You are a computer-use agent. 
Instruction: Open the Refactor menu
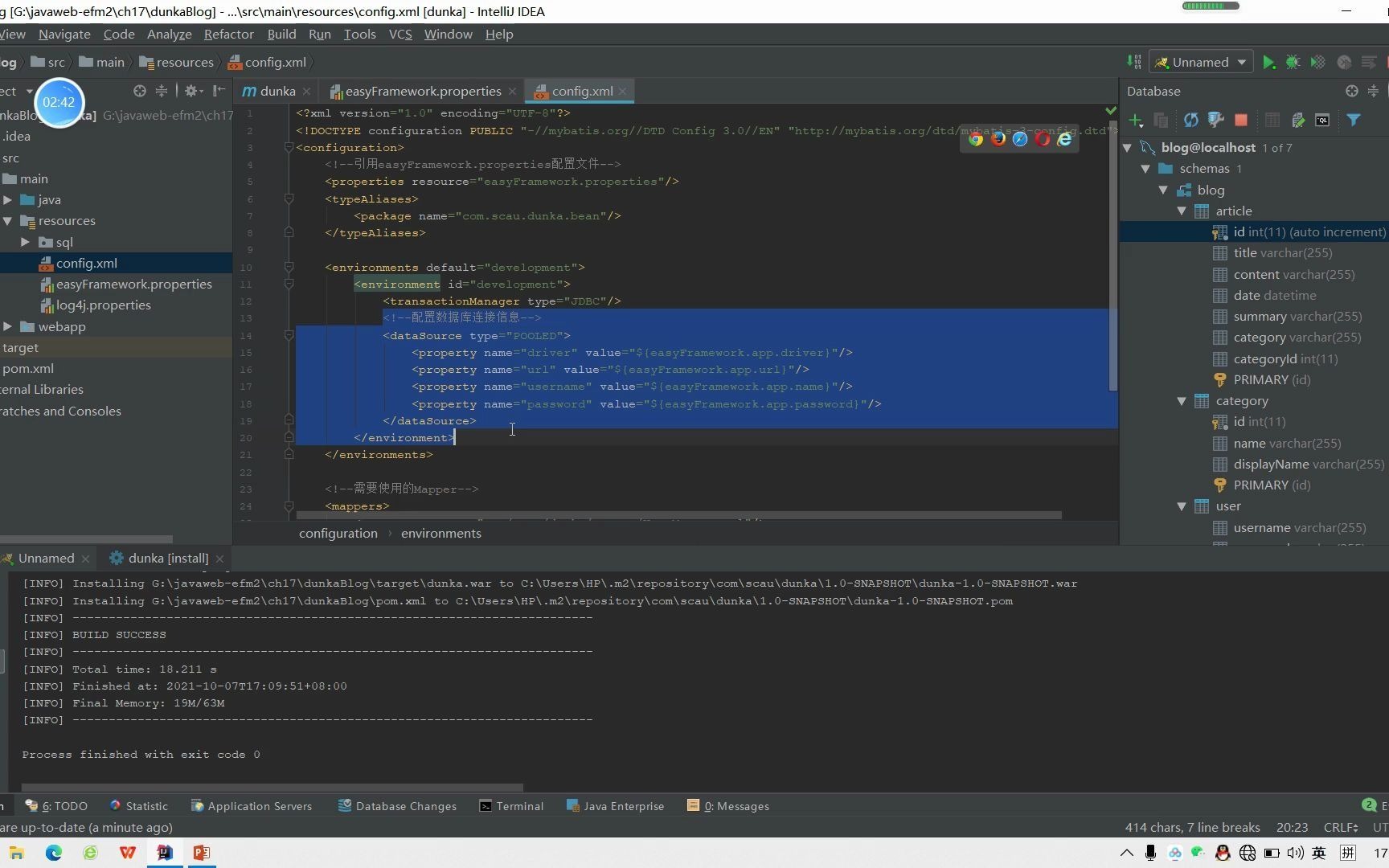(x=229, y=35)
